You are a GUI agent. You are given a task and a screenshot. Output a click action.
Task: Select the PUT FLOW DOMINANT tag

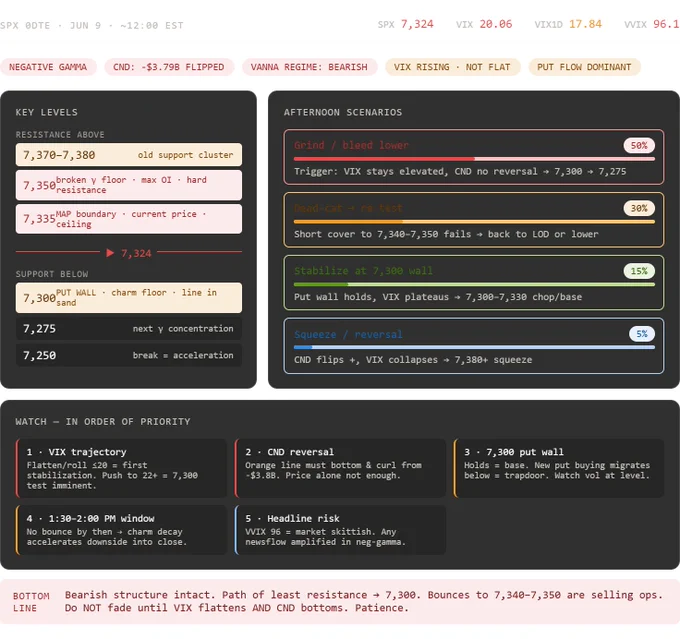coord(584,67)
